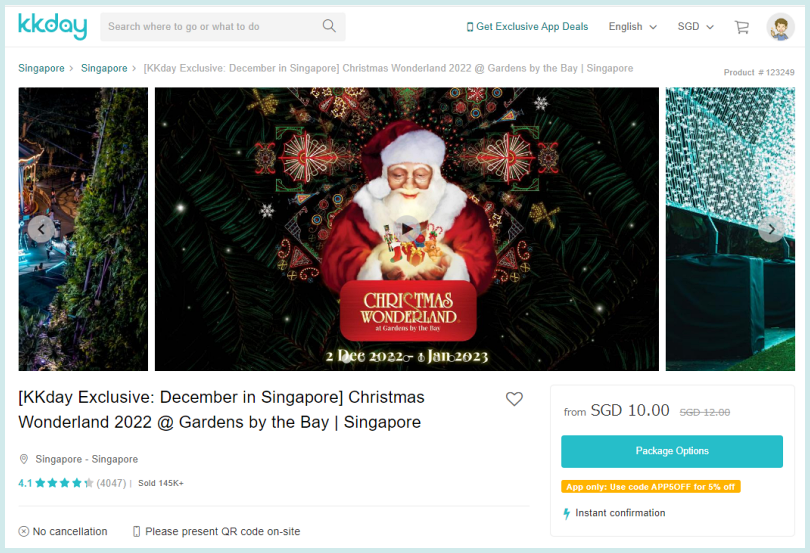Click the second Singapore breadcrumb link
The height and width of the screenshot is (553, 810).
pyautogui.click(x=104, y=68)
